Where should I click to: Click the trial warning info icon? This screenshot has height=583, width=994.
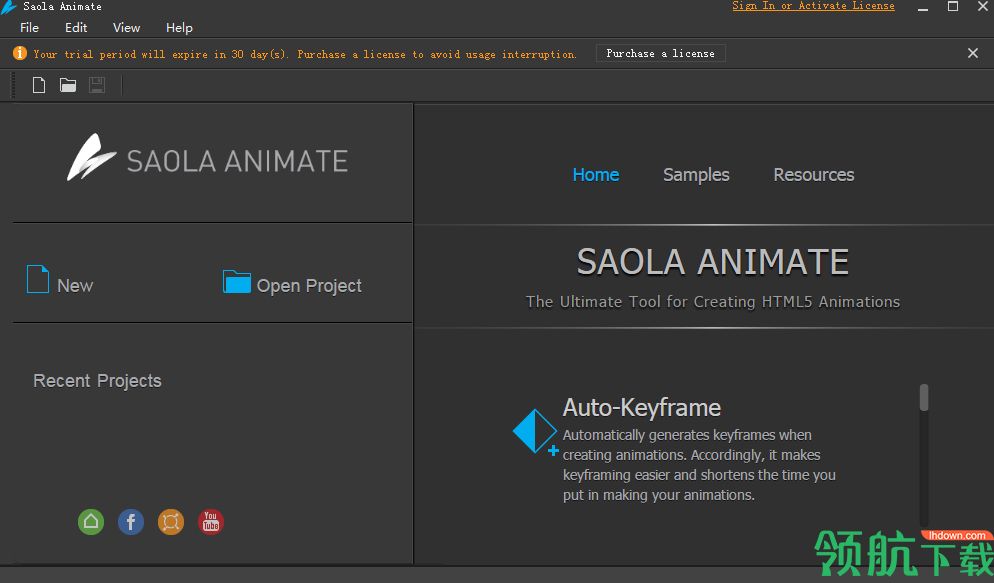(20, 53)
